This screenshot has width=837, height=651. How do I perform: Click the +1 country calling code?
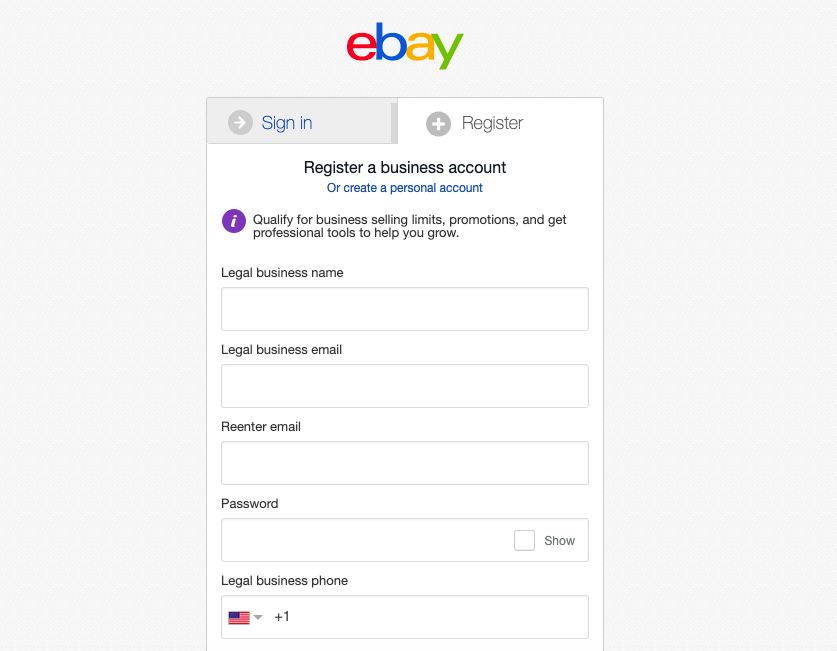[x=282, y=617]
